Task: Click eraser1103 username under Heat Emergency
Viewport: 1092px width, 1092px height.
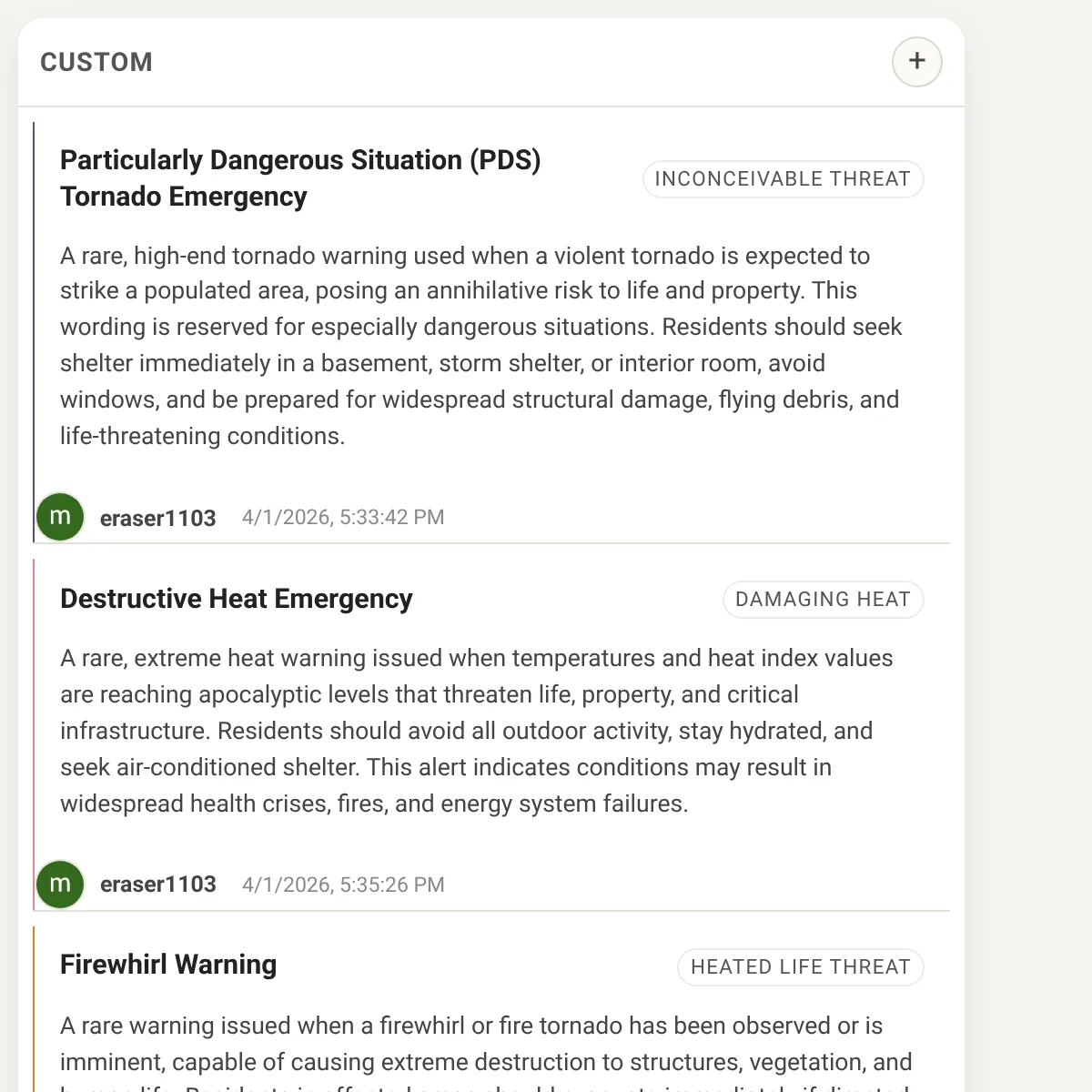Action: pos(158,885)
